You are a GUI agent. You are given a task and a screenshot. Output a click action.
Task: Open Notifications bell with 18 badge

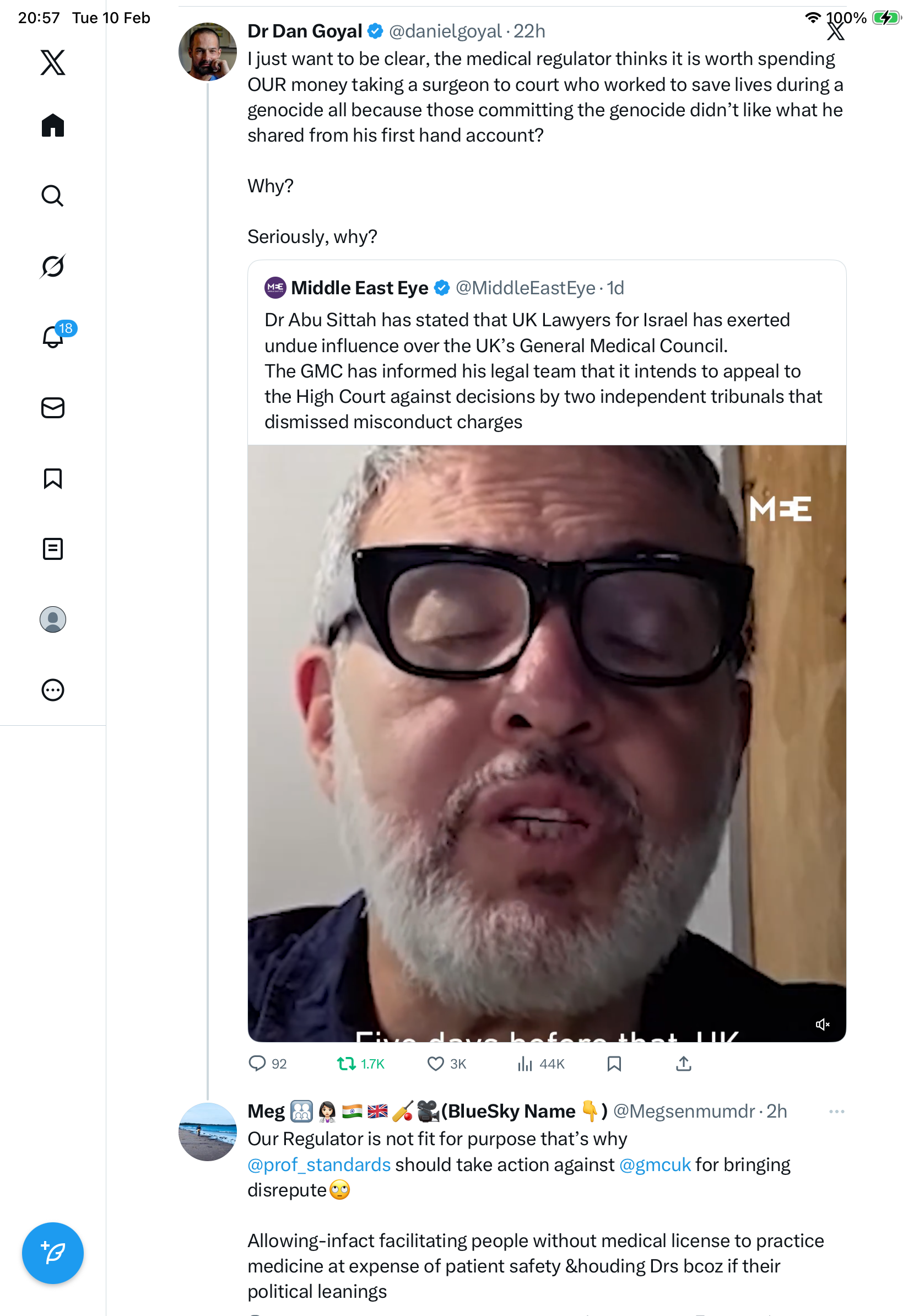click(x=54, y=337)
